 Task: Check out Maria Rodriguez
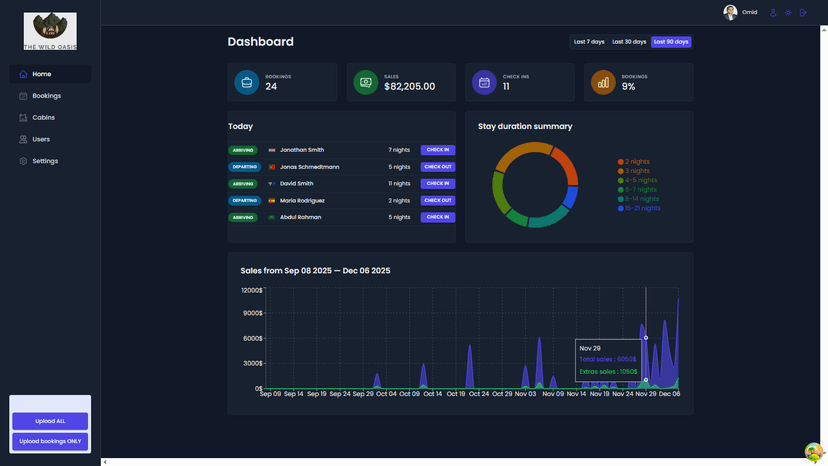coord(438,200)
